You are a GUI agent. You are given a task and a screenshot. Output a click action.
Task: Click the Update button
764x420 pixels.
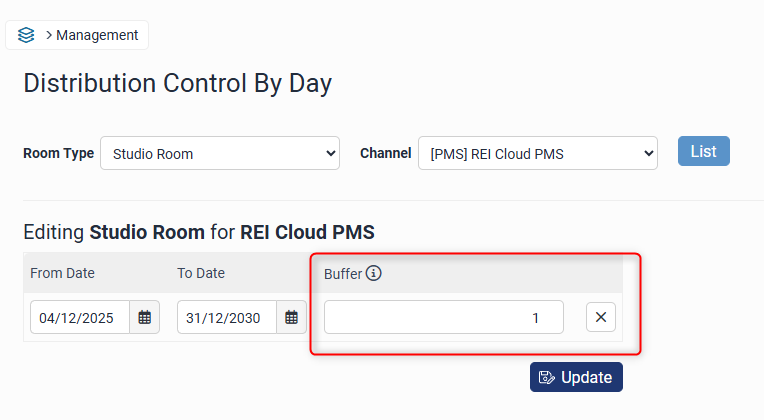[576, 377]
